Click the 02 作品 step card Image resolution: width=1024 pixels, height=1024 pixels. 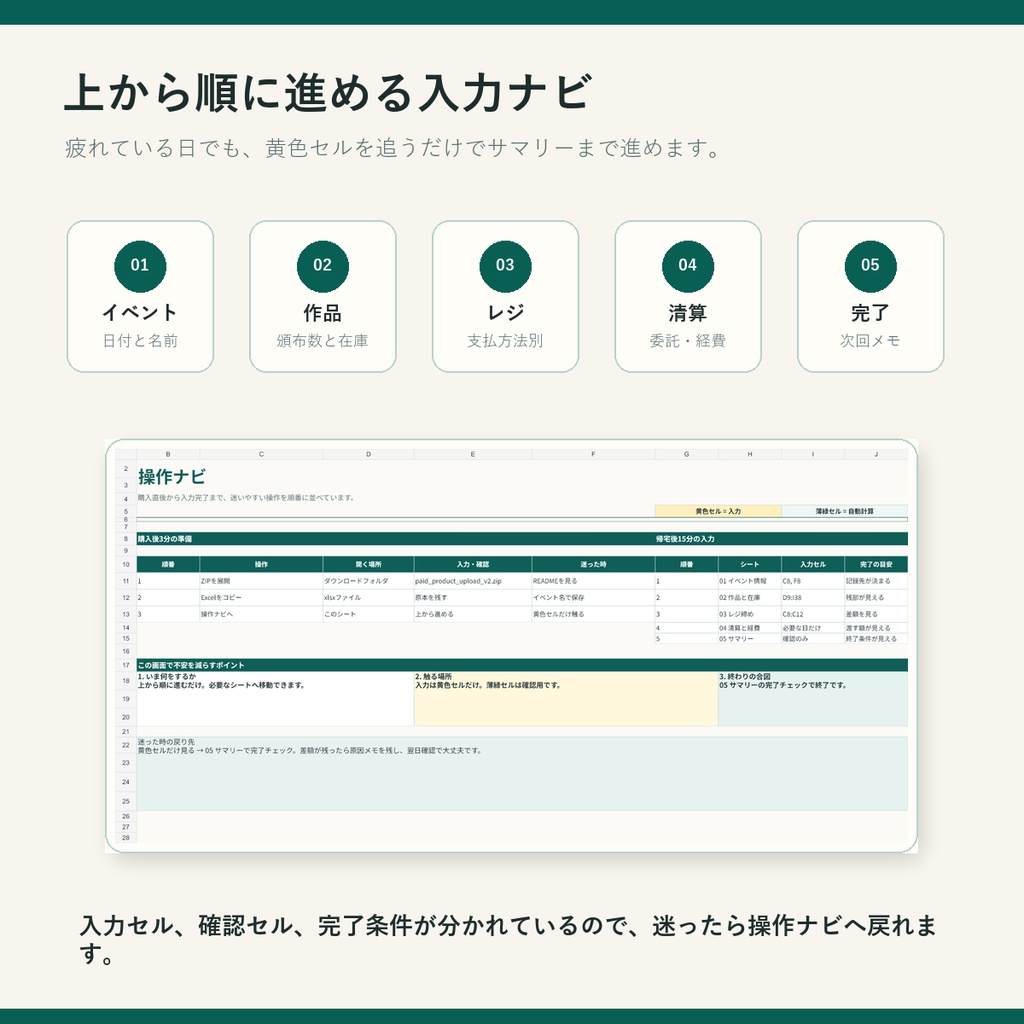[x=323, y=296]
